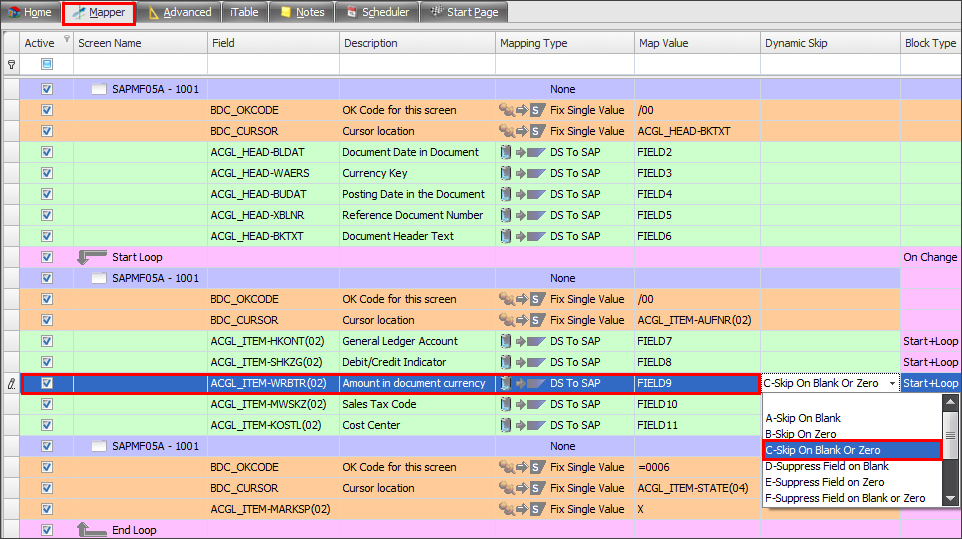Click the dropdown list scrollbar thumb
Screen dimensions: 962x539
(x=950, y=435)
